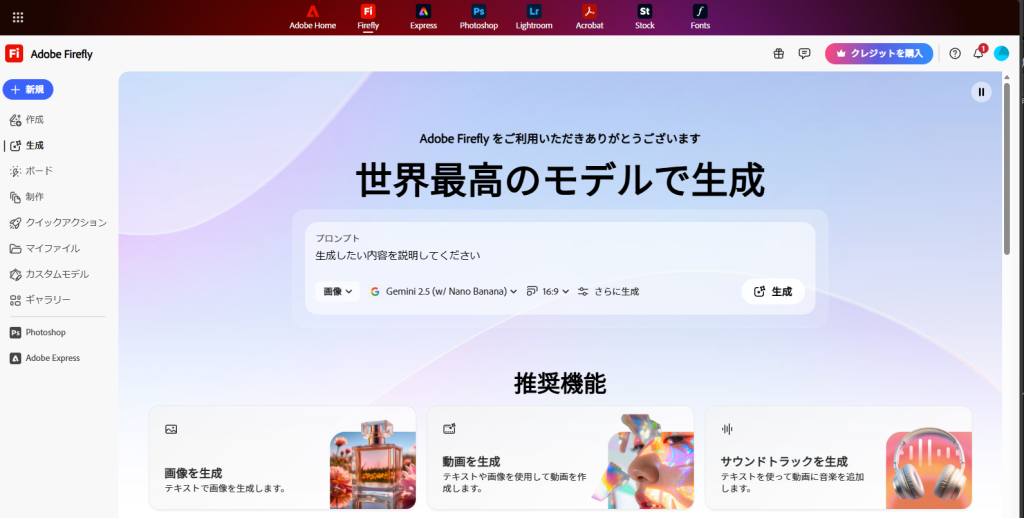Click the Adobe Stock icon
Viewport: 1024px width, 518px height.
pyautogui.click(x=645, y=12)
